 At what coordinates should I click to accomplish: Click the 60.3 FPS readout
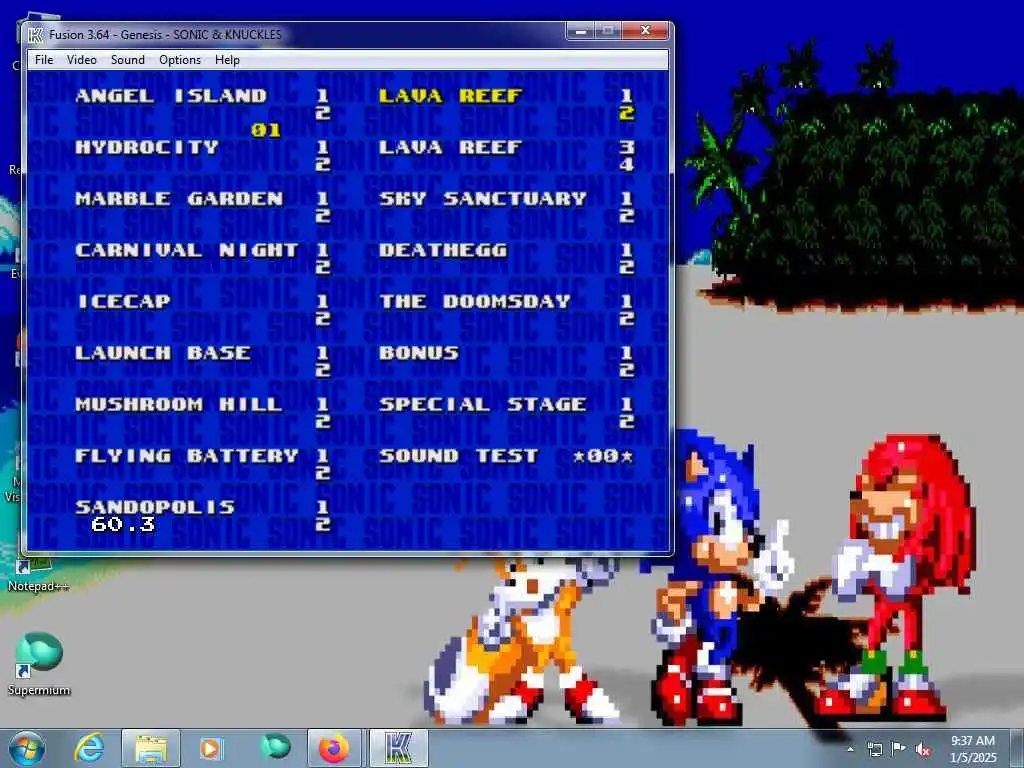pyautogui.click(x=123, y=524)
